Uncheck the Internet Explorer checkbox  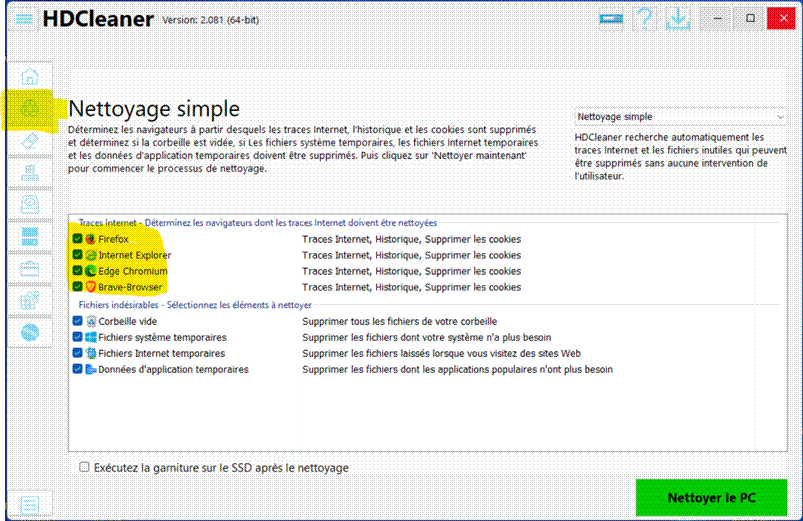77,255
